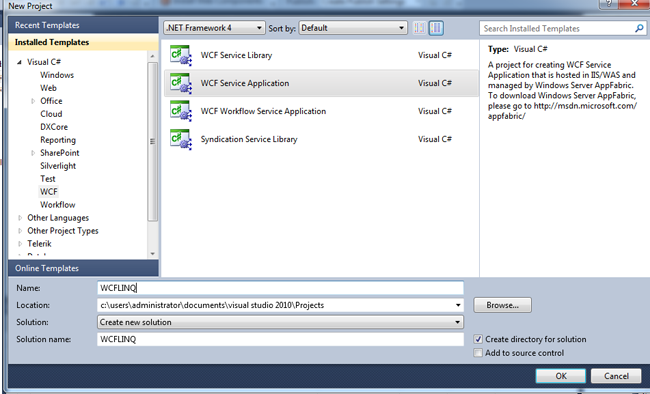
Task: Click inside the Name field
Action: 281,288
